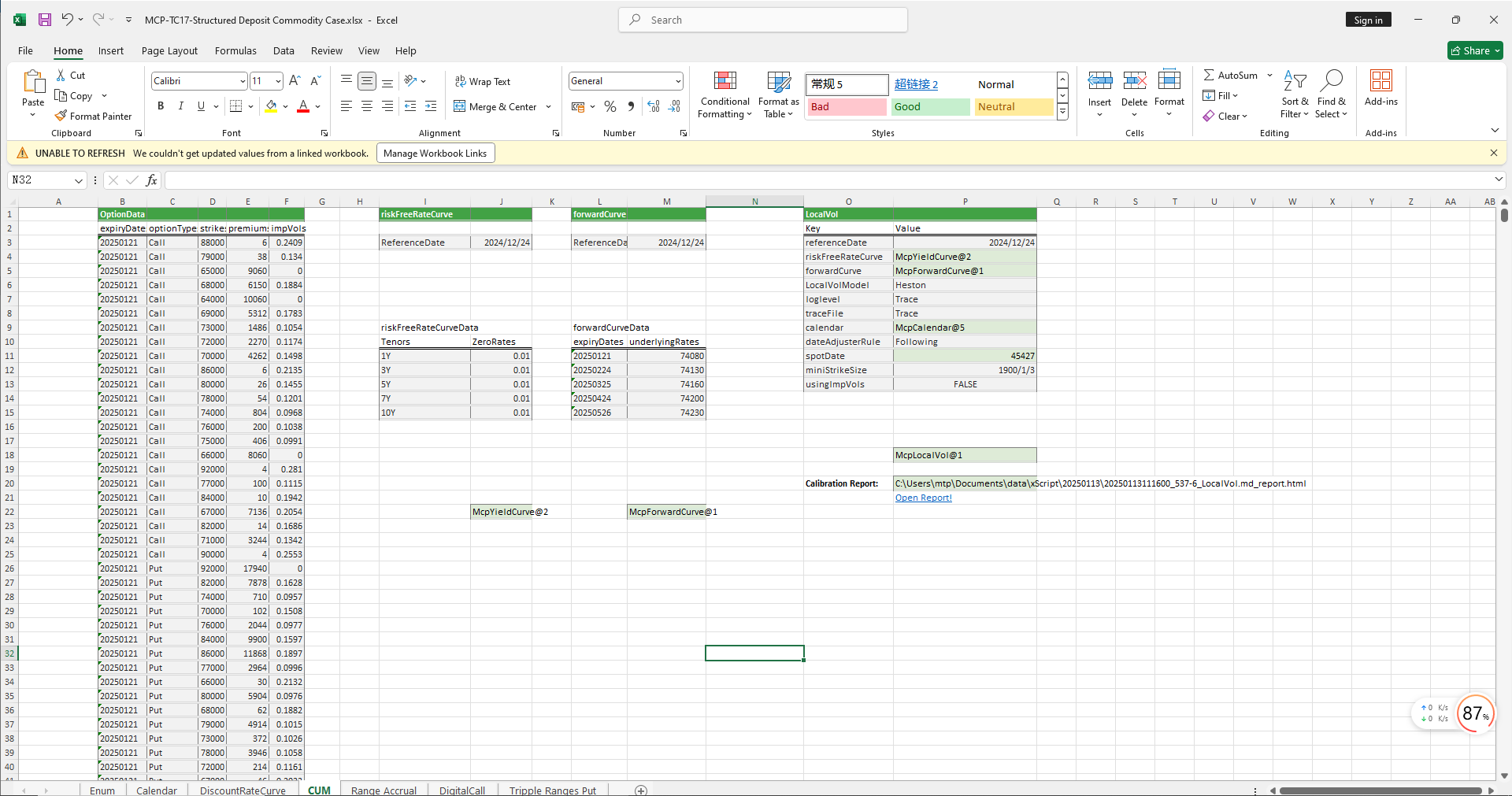Click the Search box in title bar

coord(763,20)
